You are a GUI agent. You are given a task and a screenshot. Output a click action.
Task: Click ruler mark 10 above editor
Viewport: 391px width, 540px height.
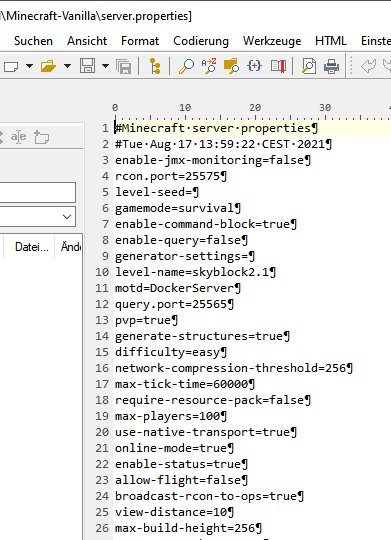click(x=185, y=108)
